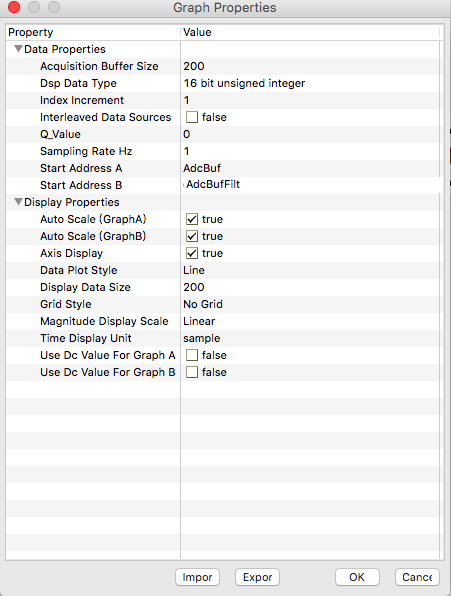451x596 pixels.
Task: Collapse the Display Properties group
Action: [18, 202]
